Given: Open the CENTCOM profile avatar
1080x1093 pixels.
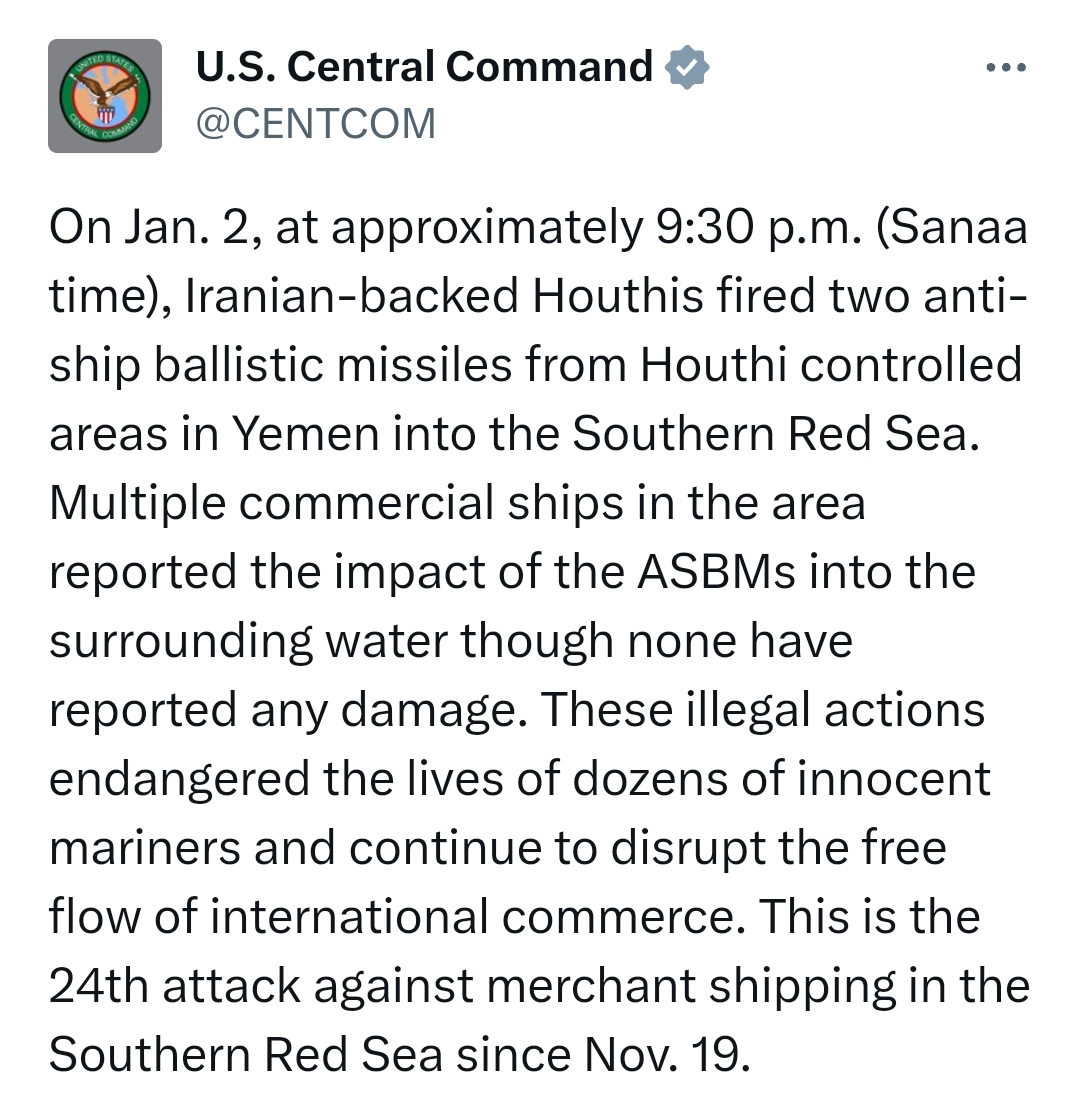Looking at the screenshot, I should point(105,96).
